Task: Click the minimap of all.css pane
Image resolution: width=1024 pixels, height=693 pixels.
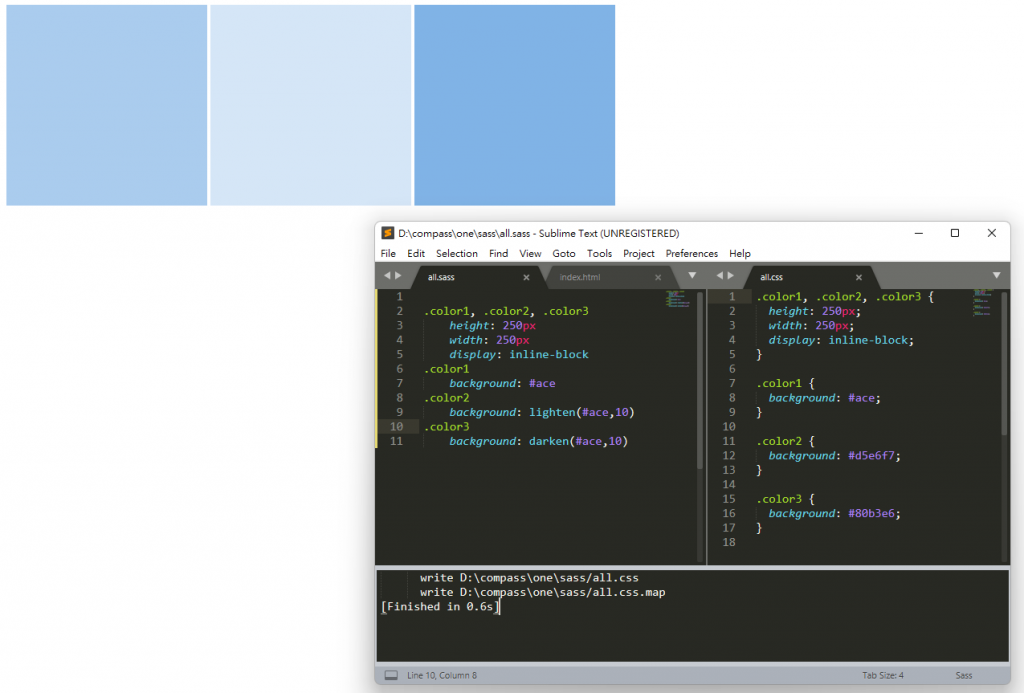Action: (x=982, y=304)
